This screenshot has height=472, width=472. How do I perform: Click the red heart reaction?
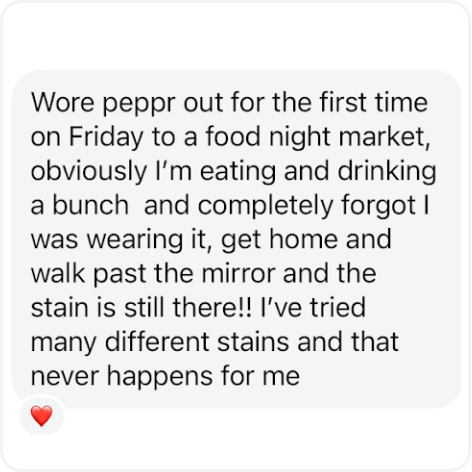[x=42, y=416]
